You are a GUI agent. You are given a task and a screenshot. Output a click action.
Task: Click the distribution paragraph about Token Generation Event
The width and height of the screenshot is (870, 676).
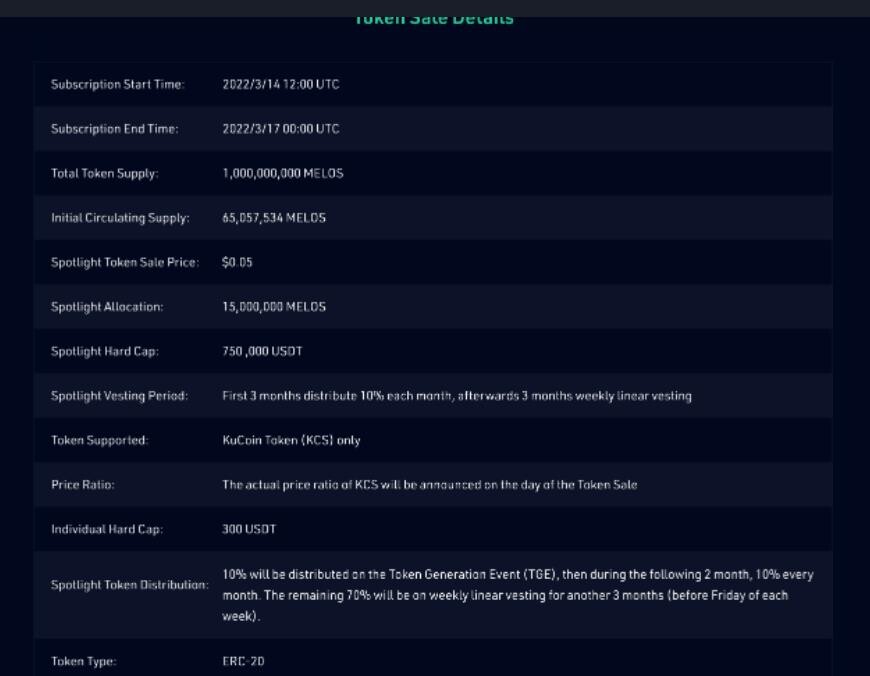(518, 595)
